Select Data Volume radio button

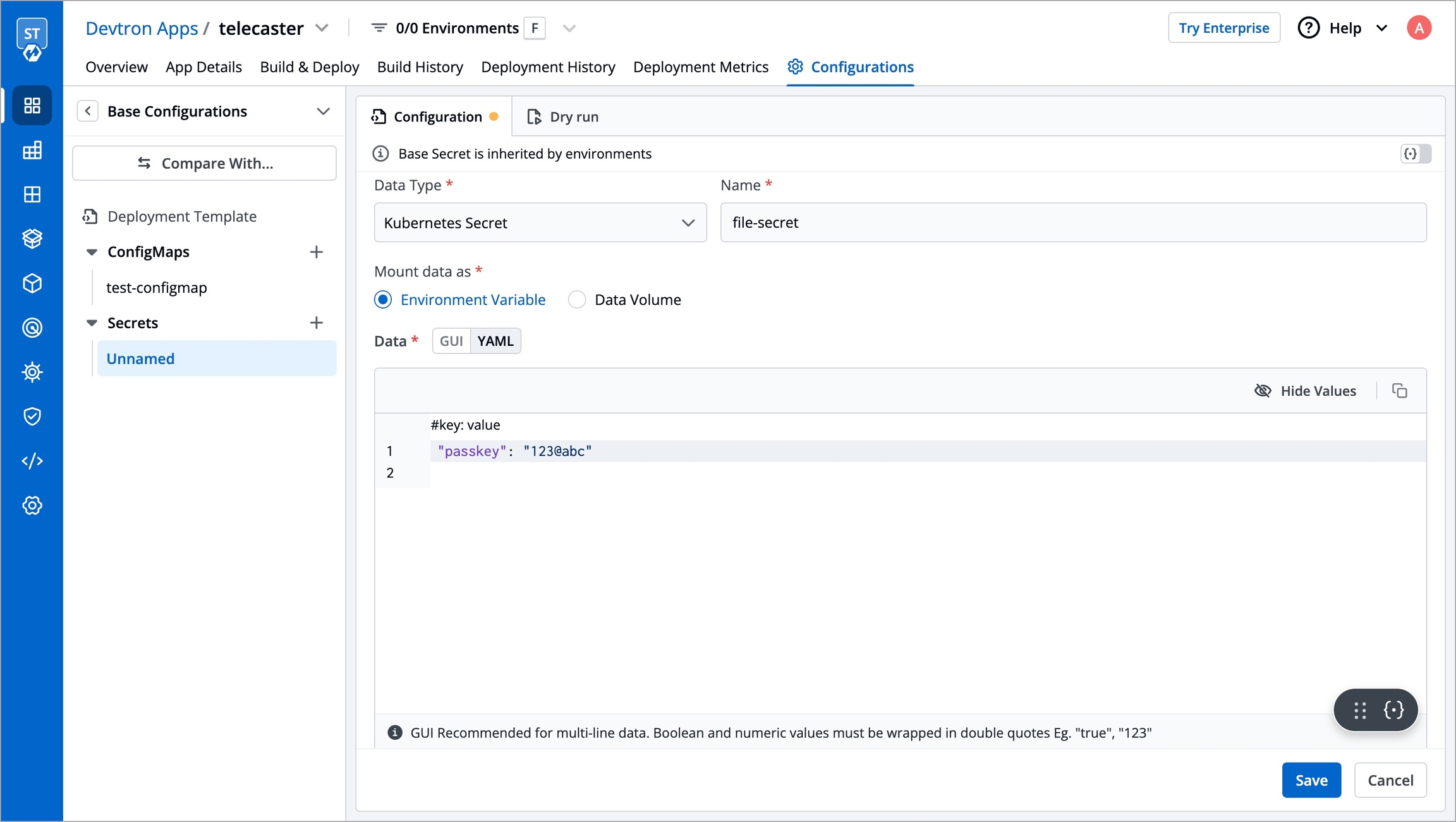point(577,299)
